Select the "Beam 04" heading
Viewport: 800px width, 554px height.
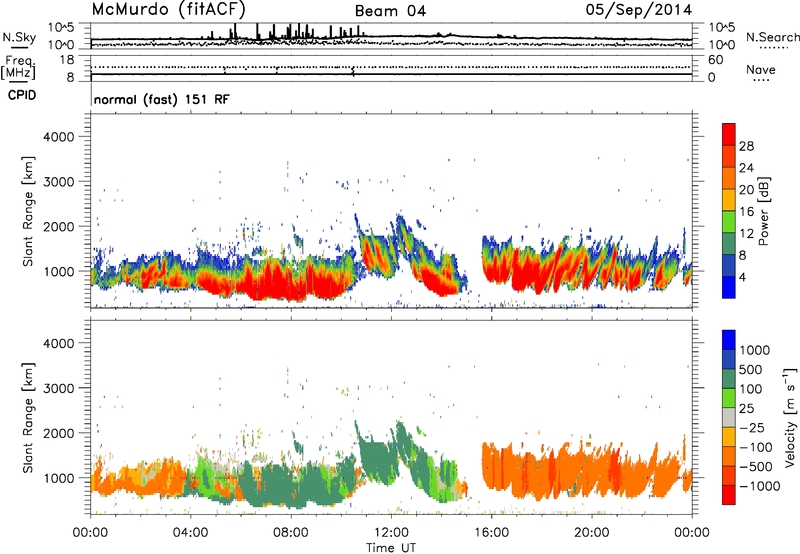tap(390, 11)
